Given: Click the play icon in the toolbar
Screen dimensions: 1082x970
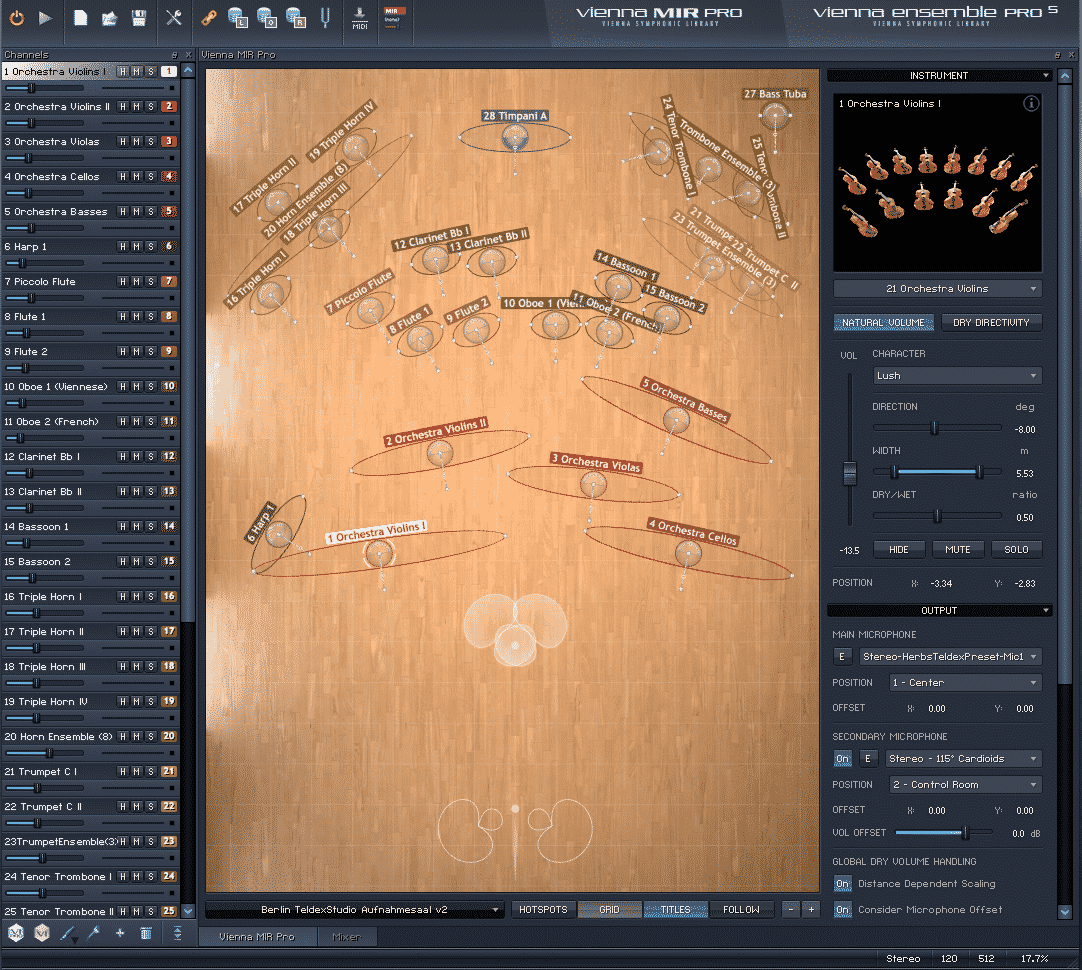Looking at the screenshot, I should point(46,18).
